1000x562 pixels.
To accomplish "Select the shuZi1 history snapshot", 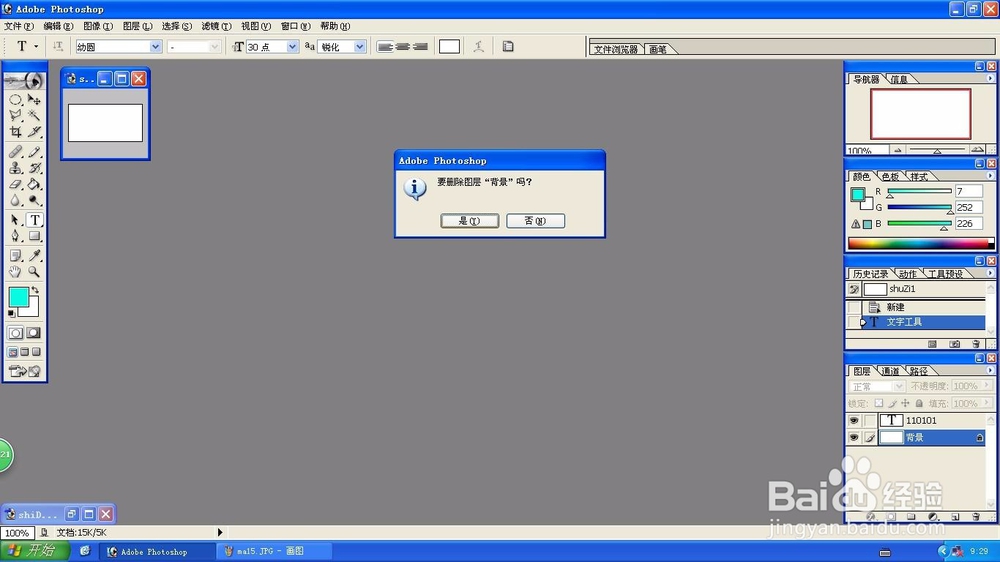I will (923, 289).
